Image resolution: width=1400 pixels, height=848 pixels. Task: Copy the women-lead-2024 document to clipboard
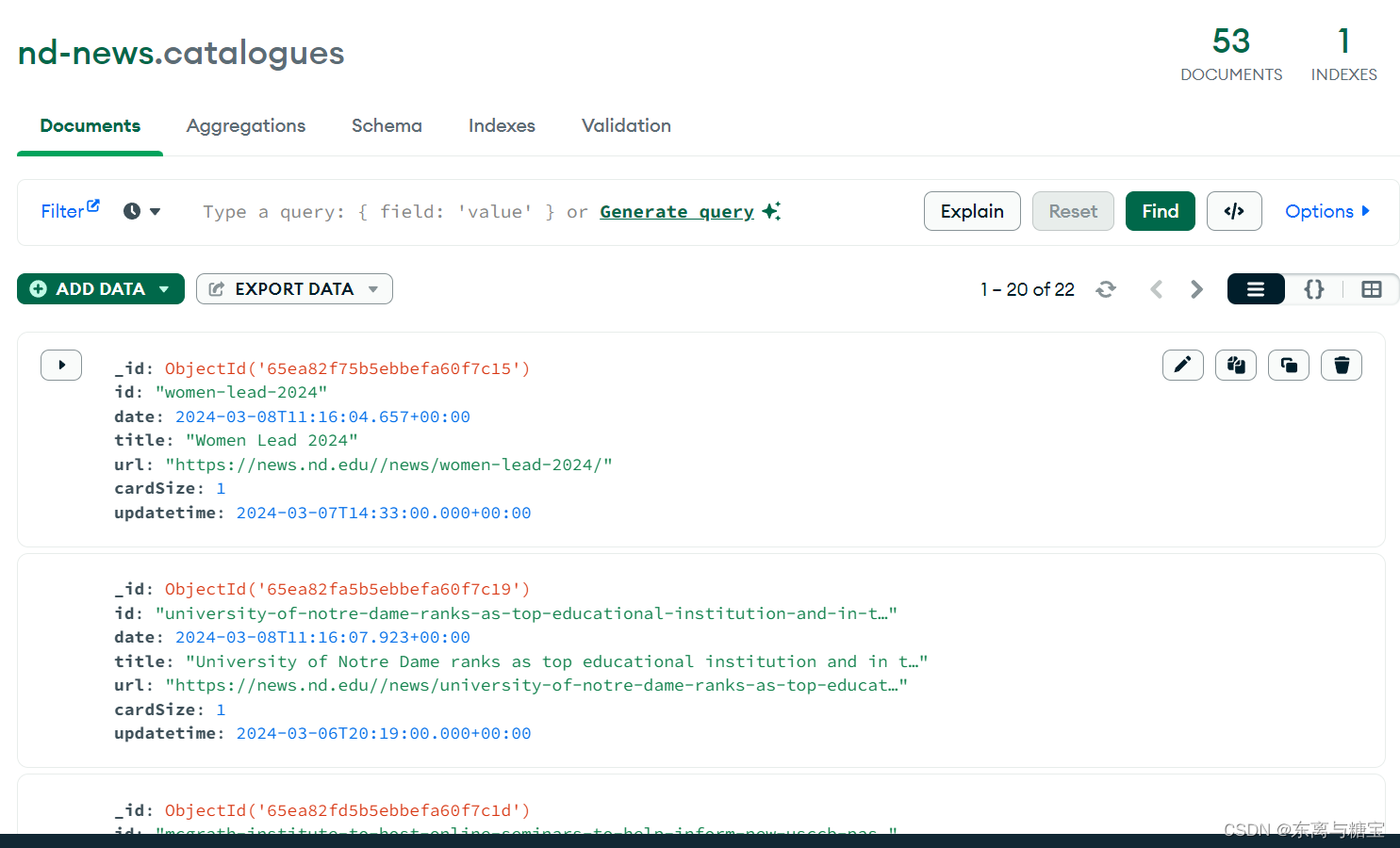(1236, 365)
